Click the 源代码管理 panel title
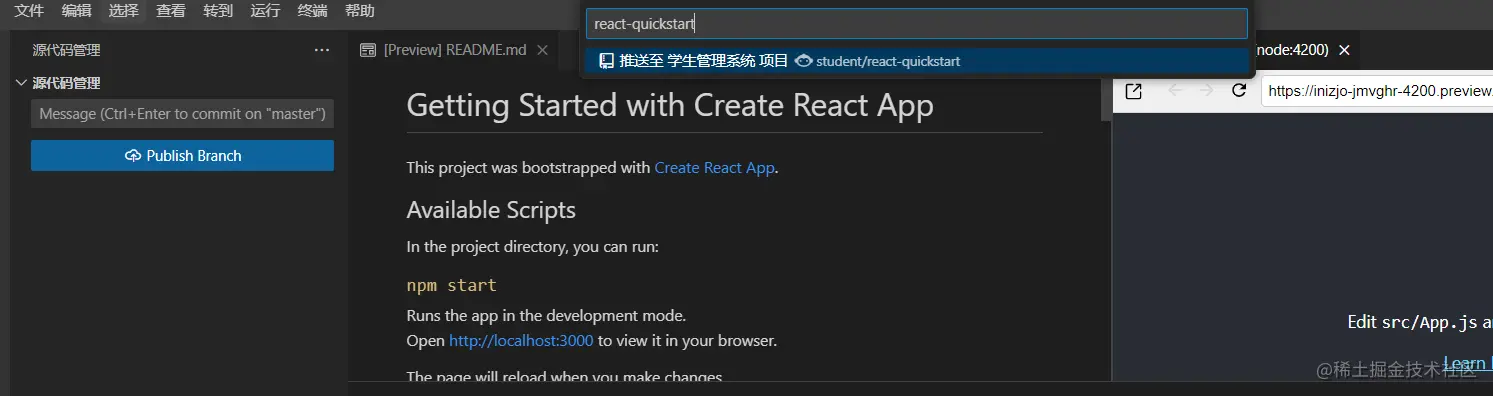The height and width of the screenshot is (396, 1493). click(x=66, y=50)
